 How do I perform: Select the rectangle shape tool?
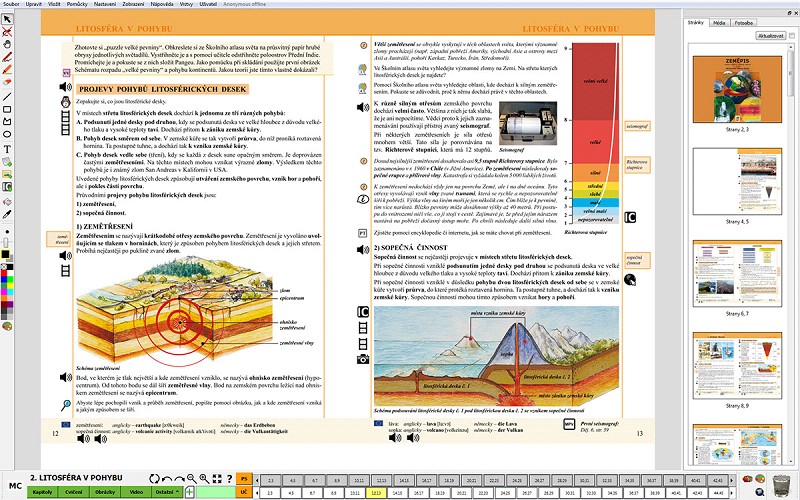pos(7,109)
